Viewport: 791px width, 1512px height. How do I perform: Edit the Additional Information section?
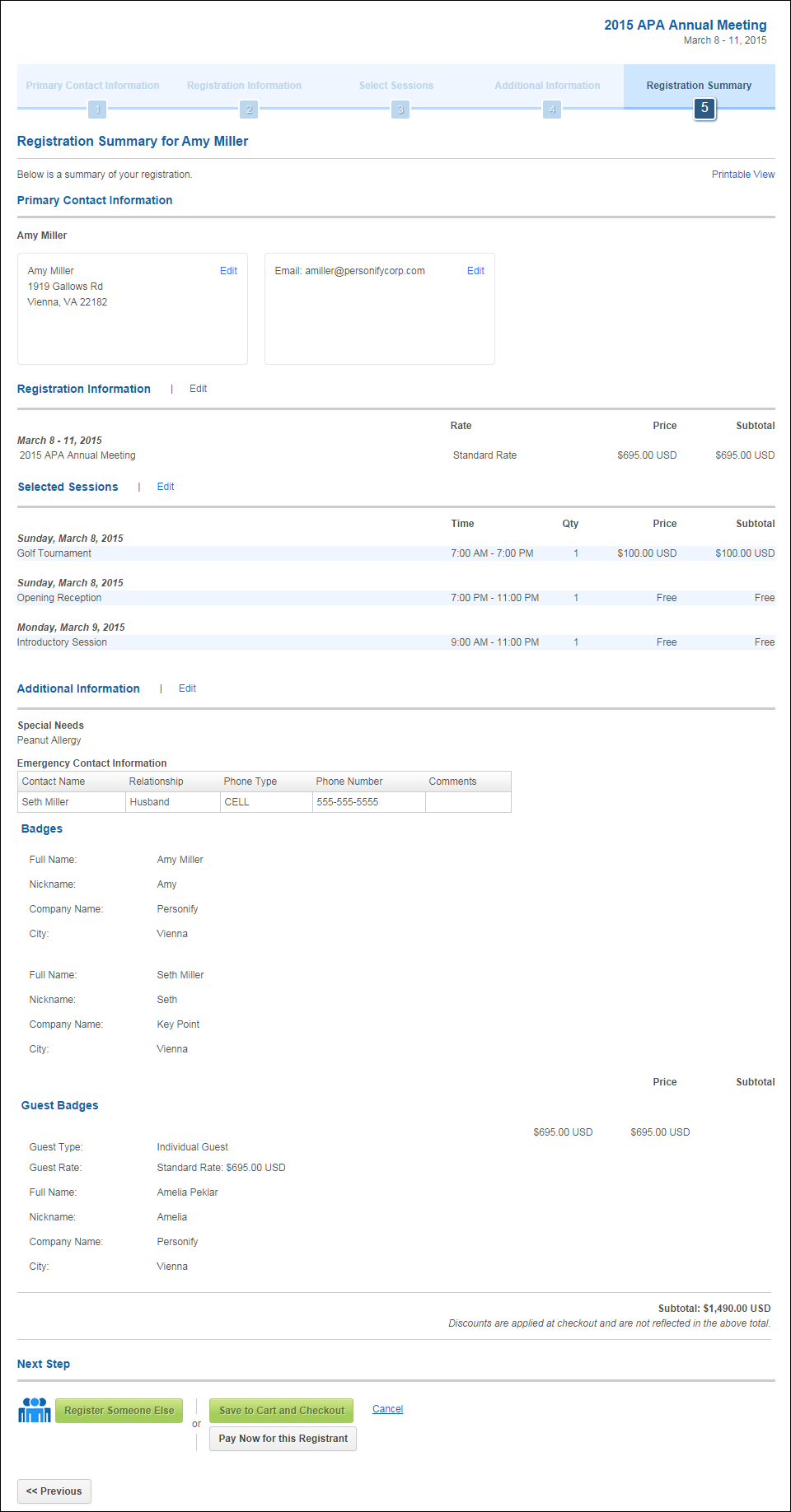187,688
